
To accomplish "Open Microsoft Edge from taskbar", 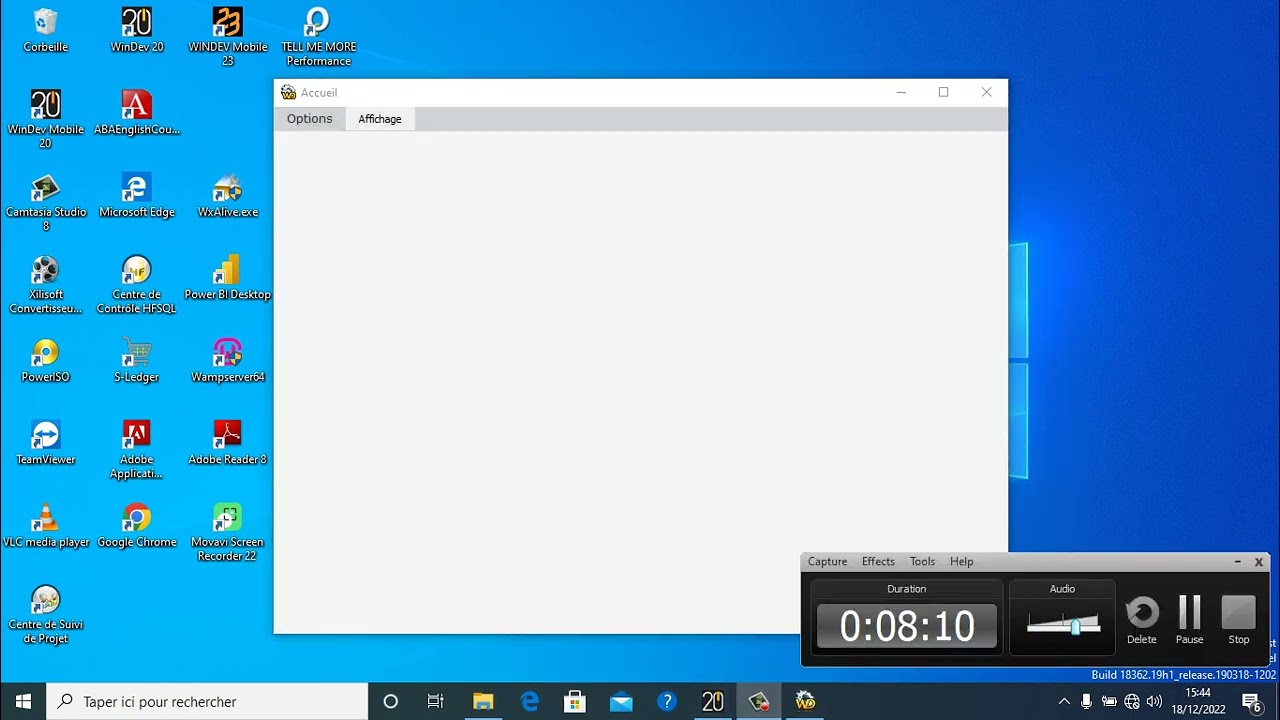I will 529,702.
